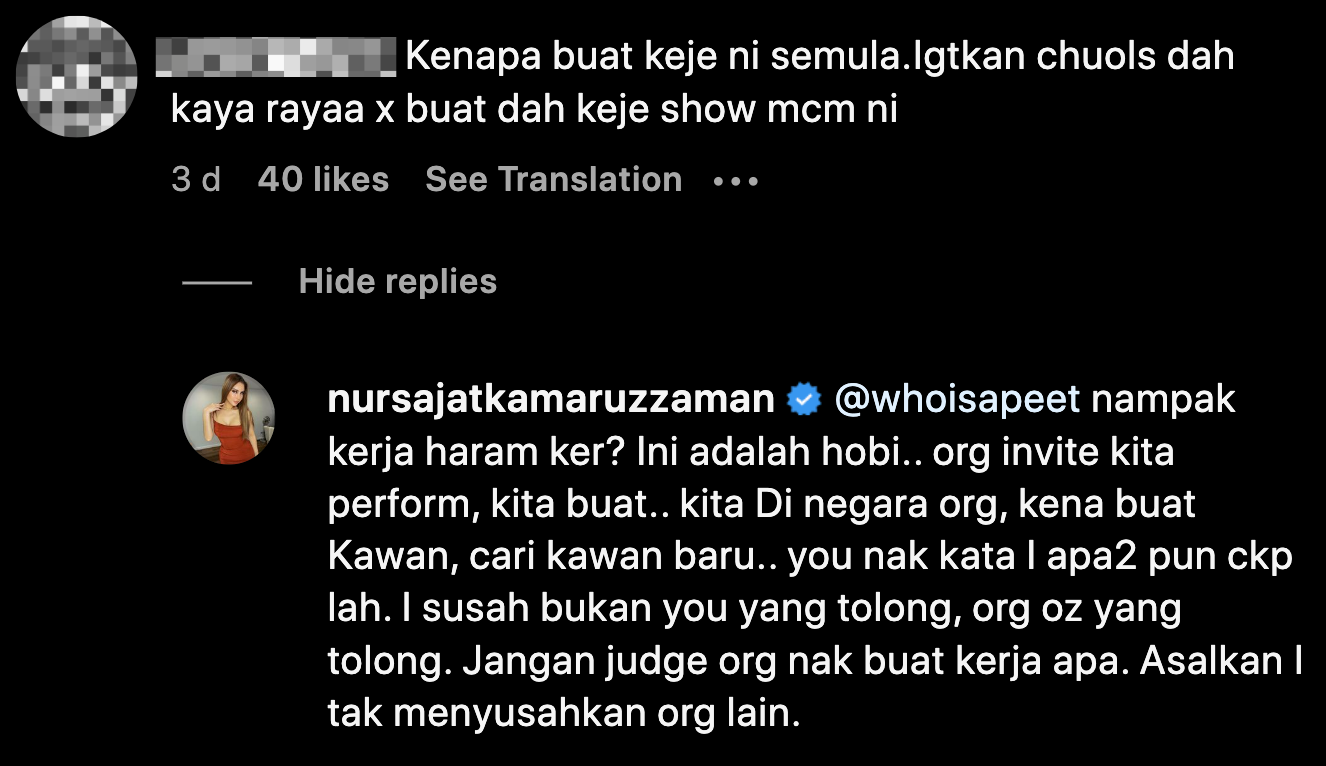Visit the nursajatkamaruzzaman username link
This screenshot has width=1326, height=766.
pos(551,400)
